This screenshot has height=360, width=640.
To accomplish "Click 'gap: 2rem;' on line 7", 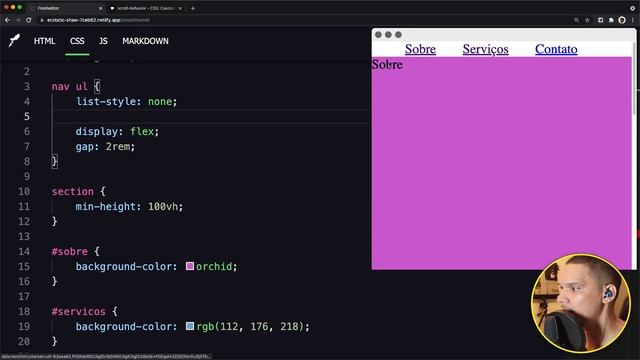I will 105,146.
